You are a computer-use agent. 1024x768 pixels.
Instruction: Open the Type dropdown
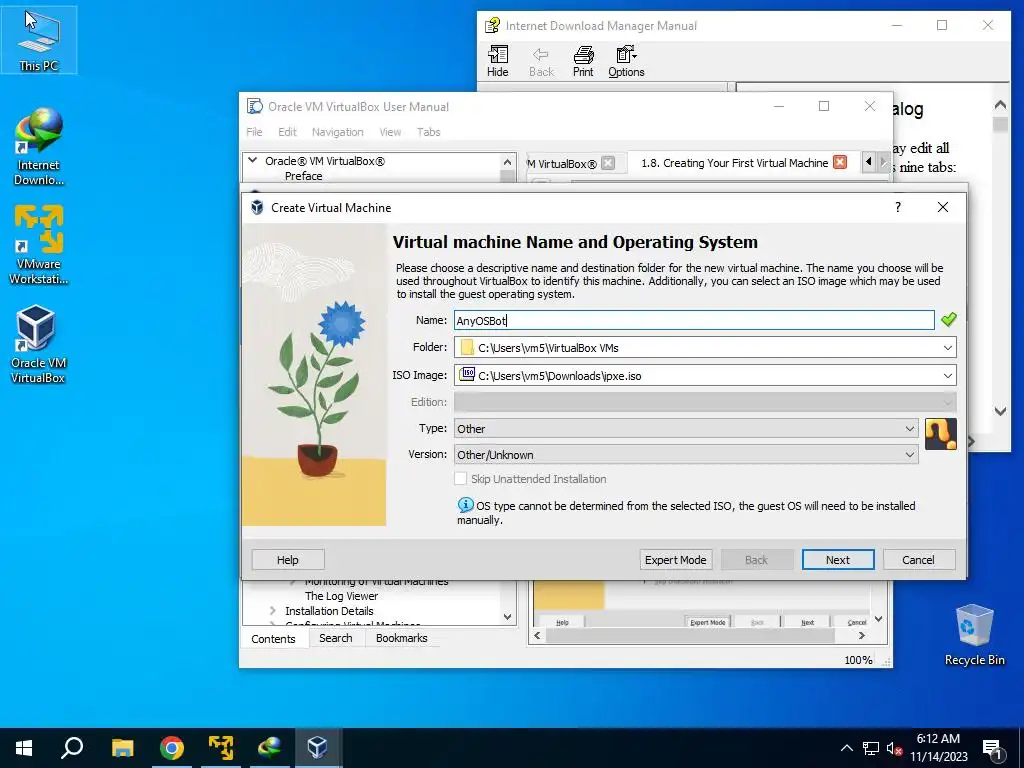pos(910,428)
